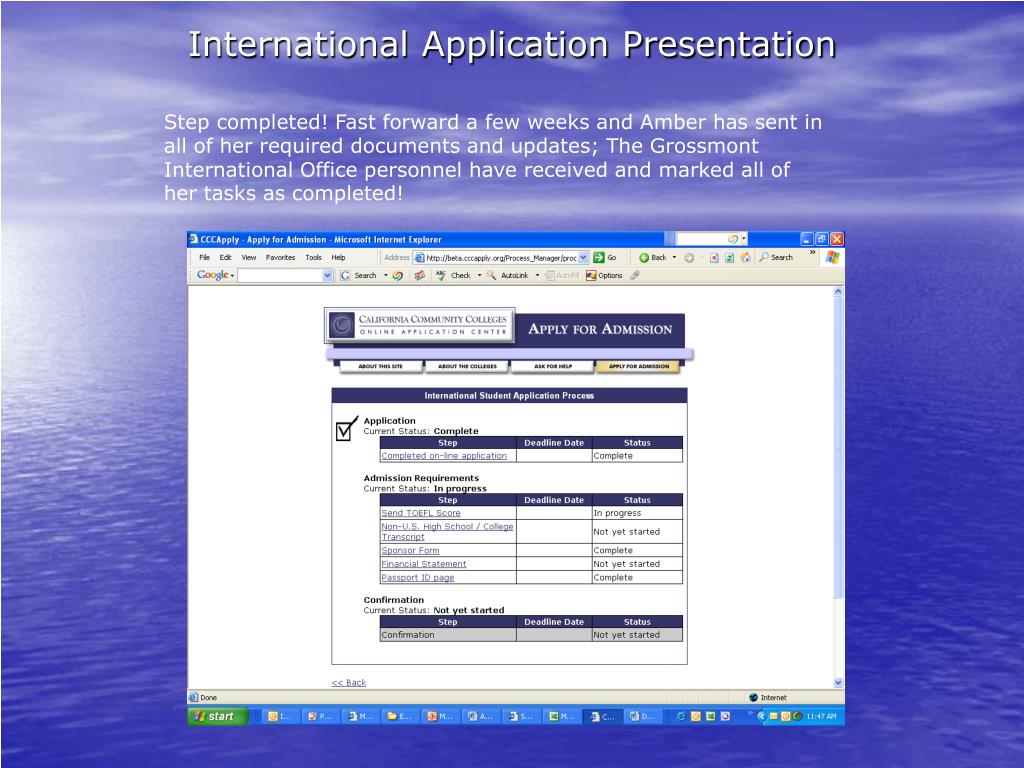This screenshot has height=768, width=1024.
Task: Open the 'Passport ID page' link
Action: tap(417, 578)
